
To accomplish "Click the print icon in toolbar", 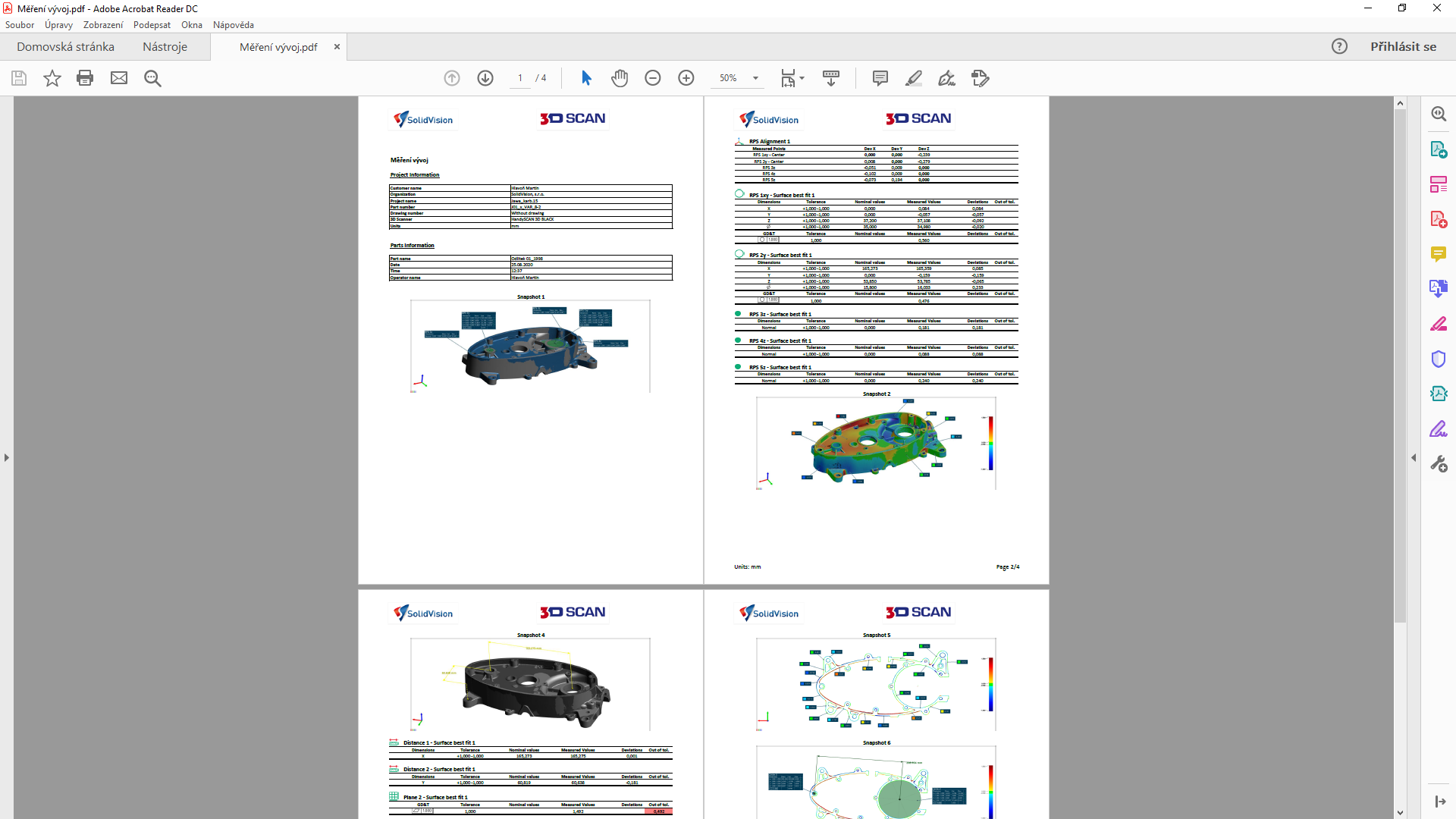I will coord(85,78).
